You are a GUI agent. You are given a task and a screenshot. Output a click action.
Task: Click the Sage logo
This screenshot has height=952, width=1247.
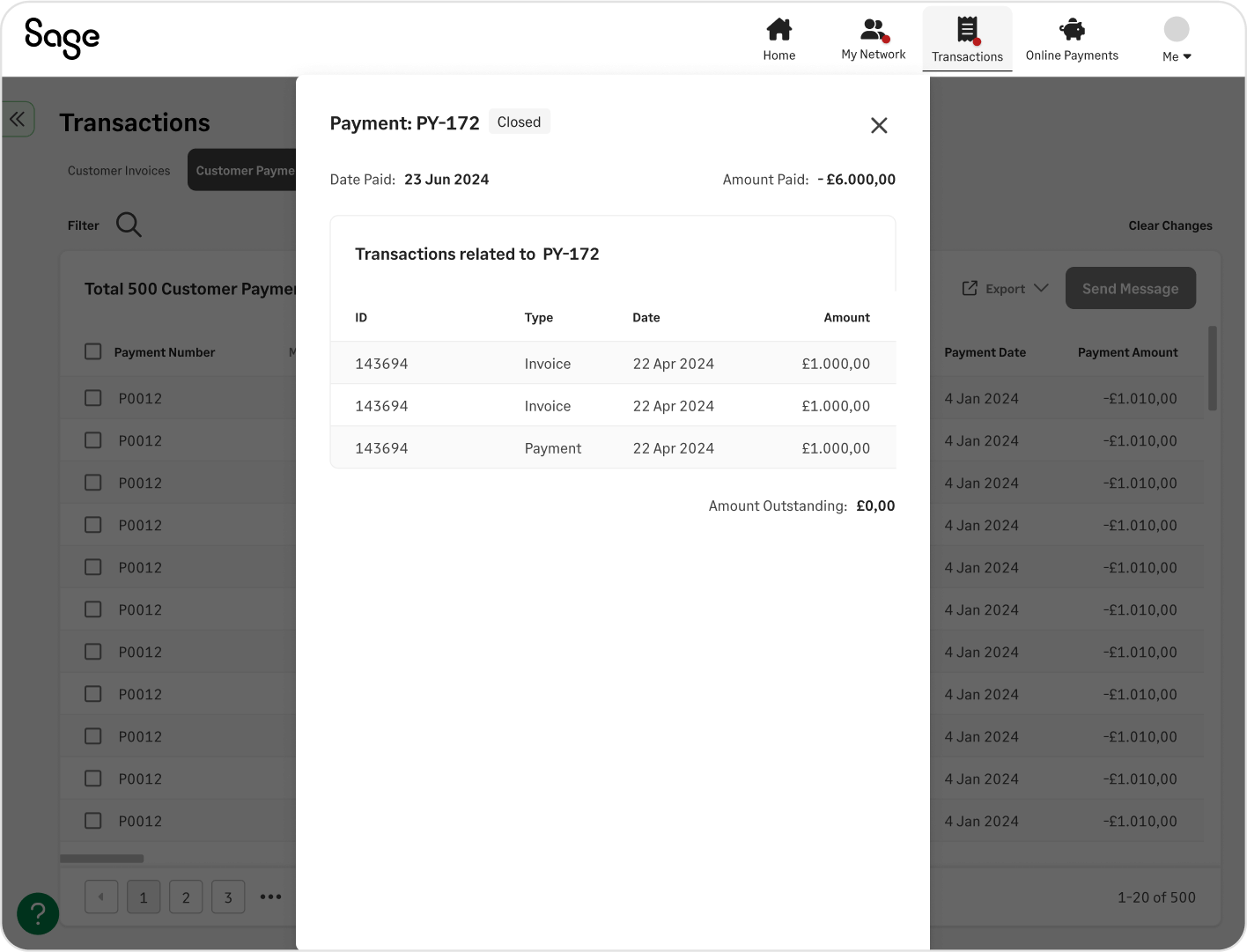tap(62, 39)
